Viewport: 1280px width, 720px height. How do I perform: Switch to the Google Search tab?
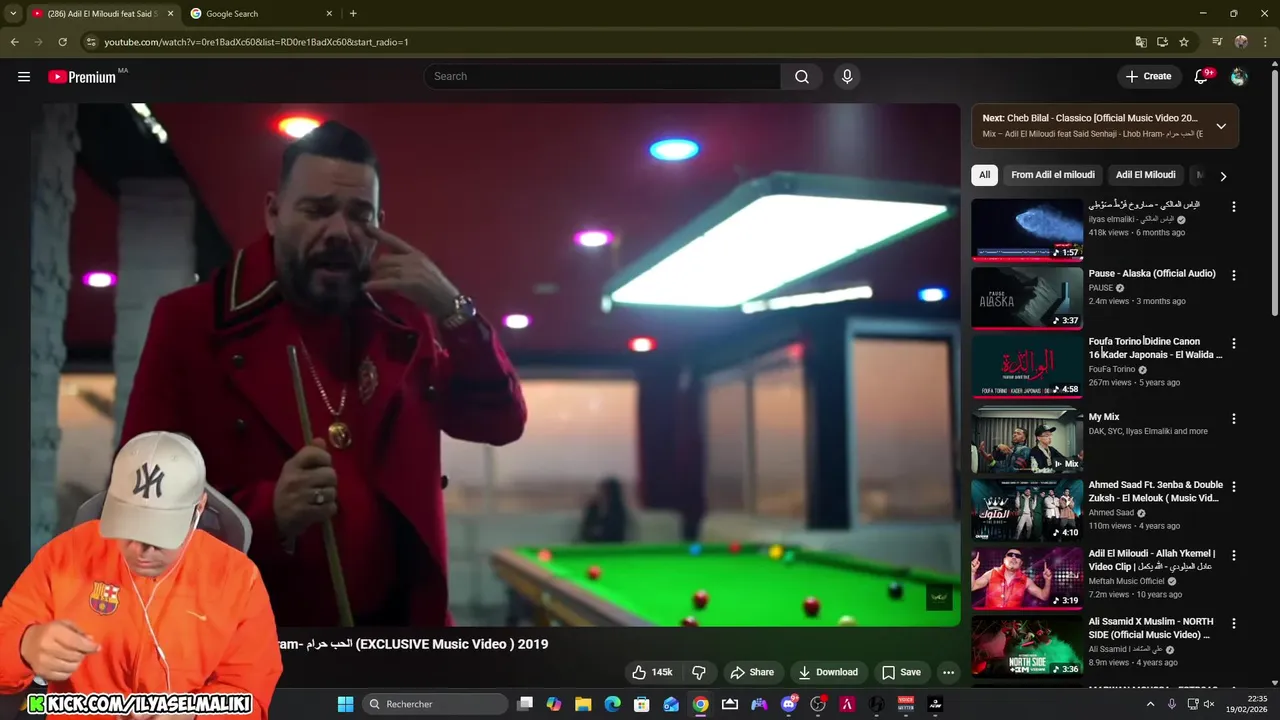[x=263, y=14]
